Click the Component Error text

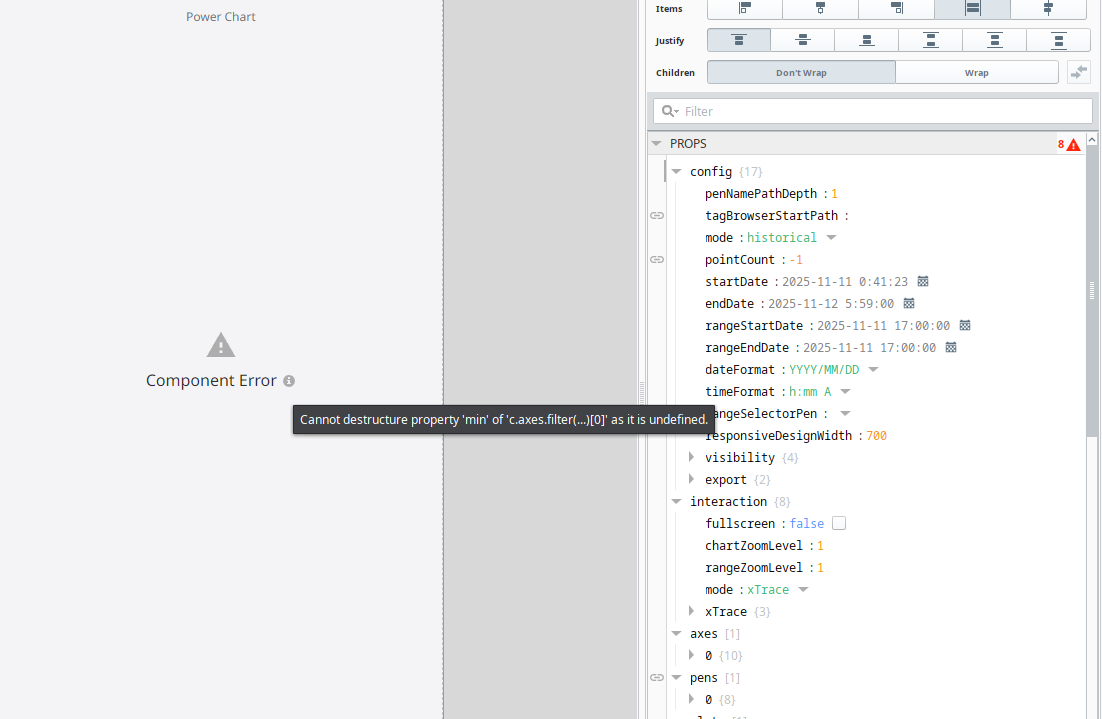pos(211,380)
